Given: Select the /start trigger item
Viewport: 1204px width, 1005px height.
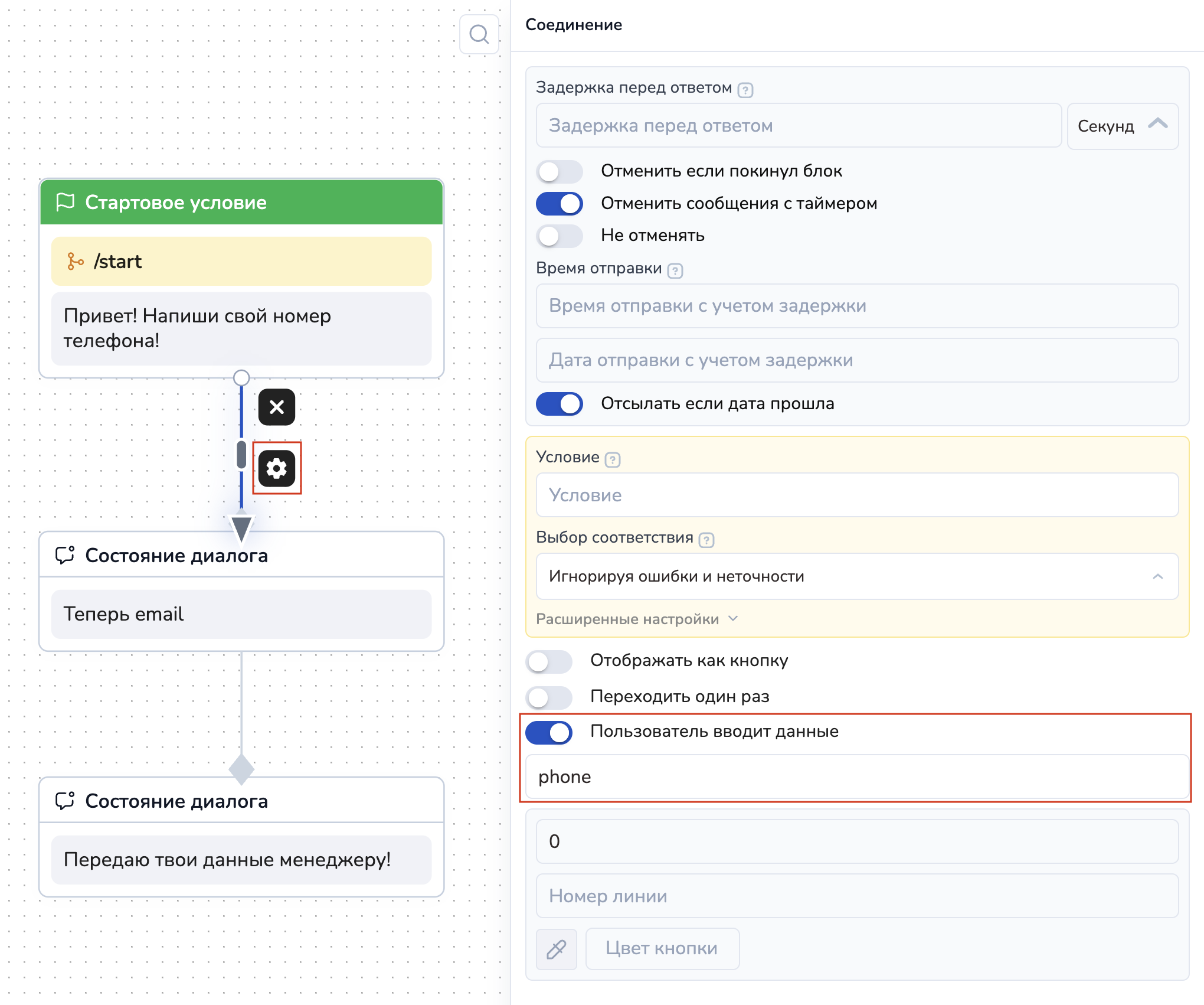Looking at the screenshot, I should click(x=241, y=261).
